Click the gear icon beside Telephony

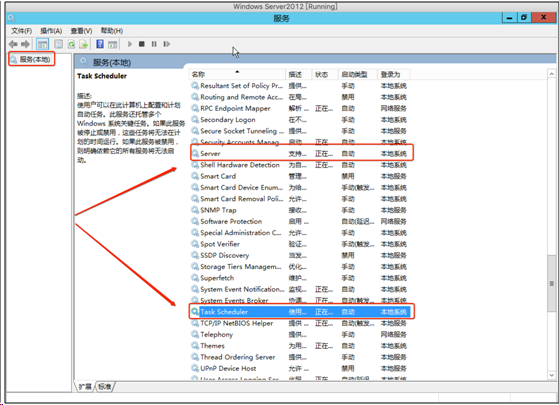tap(195, 334)
